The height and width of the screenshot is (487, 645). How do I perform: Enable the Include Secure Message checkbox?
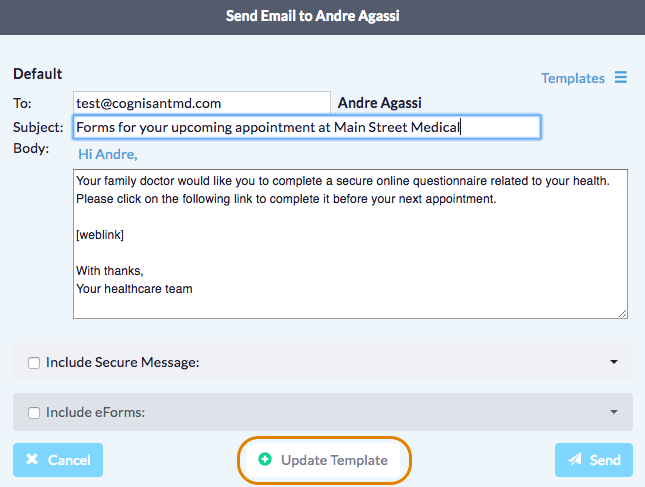[34, 363]
